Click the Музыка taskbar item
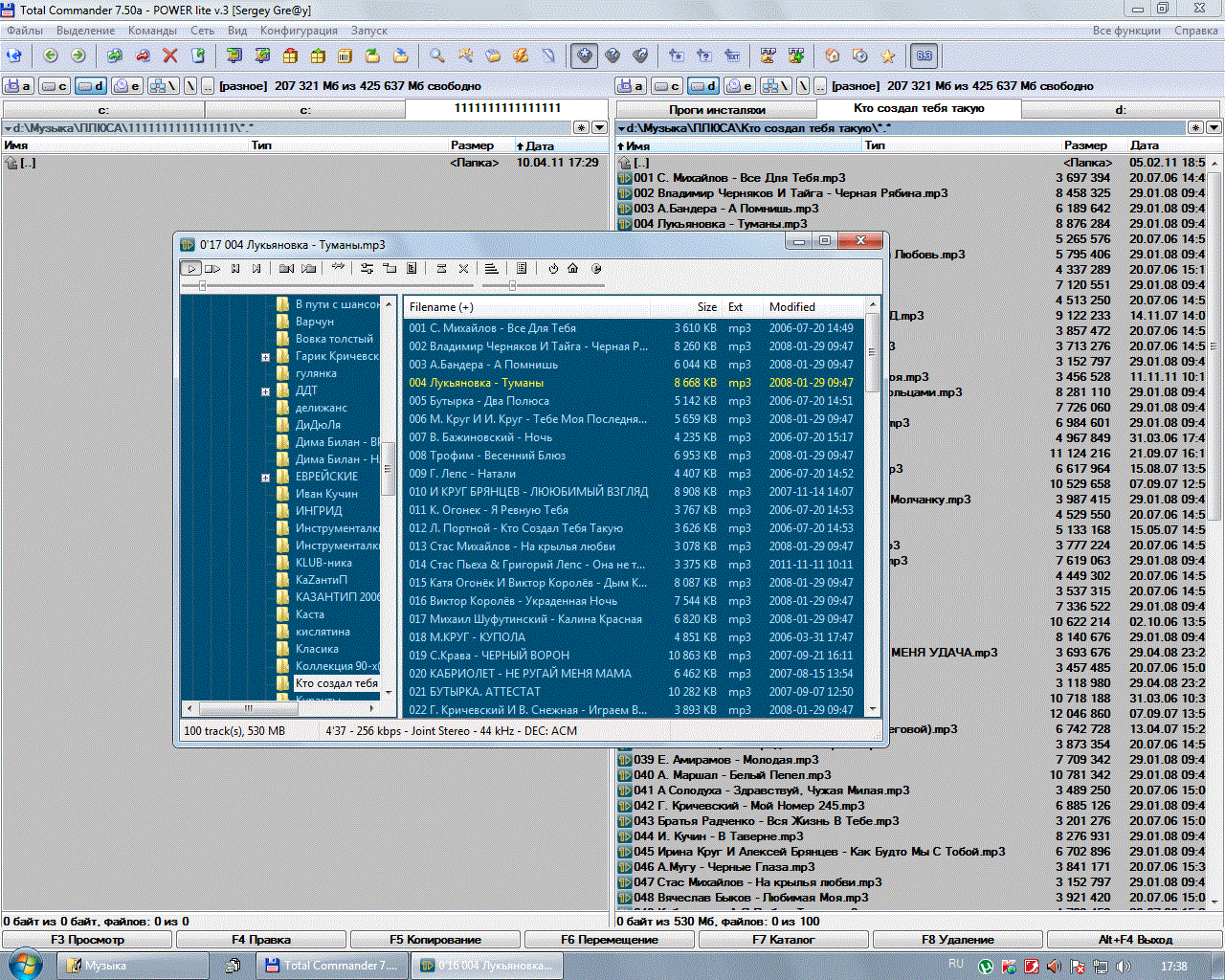The height and width of the screenshot is (980, 1225). click(x=133, y=966)
